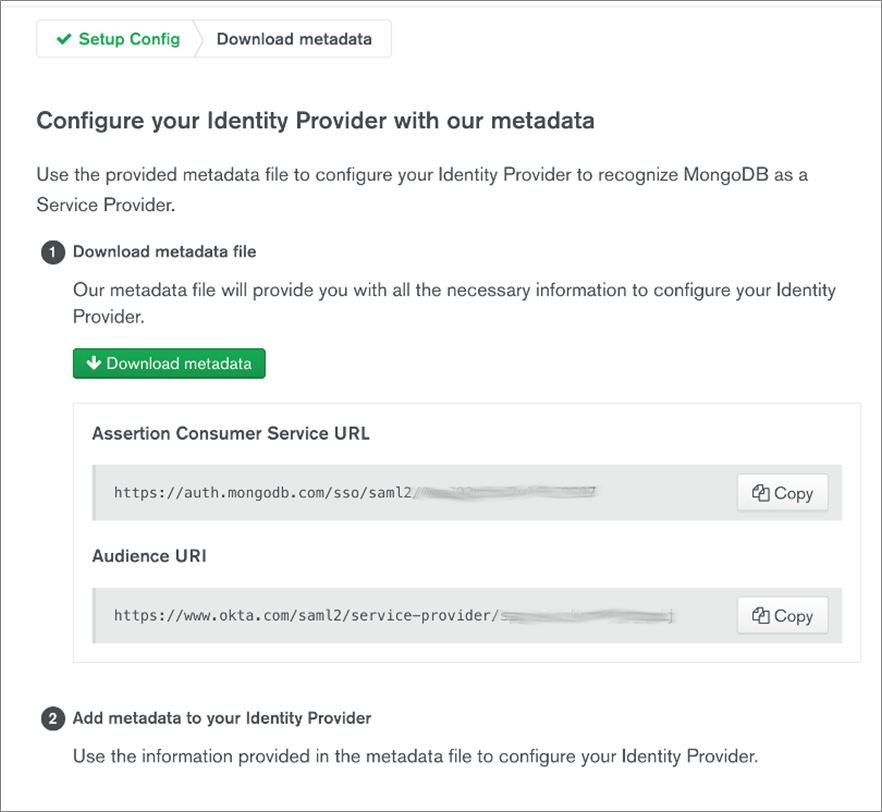Go back to the Setup Config step
Viewport: 882px width, 812px height.
coord(118,40)
